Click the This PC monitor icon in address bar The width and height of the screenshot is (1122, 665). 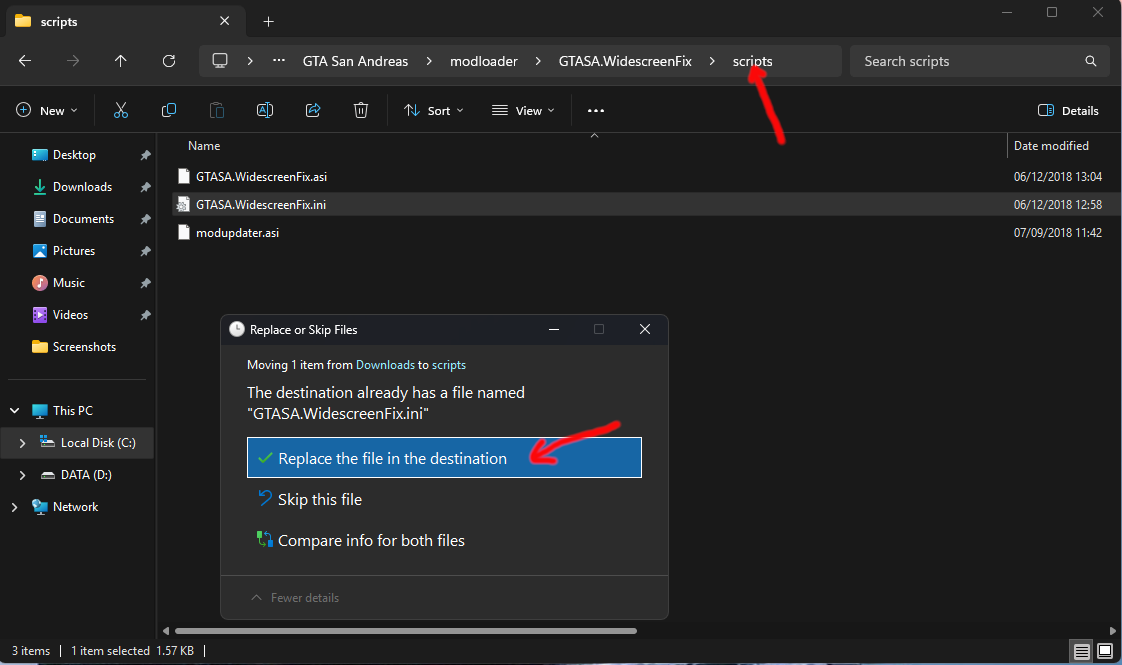(x=220, y=62)
